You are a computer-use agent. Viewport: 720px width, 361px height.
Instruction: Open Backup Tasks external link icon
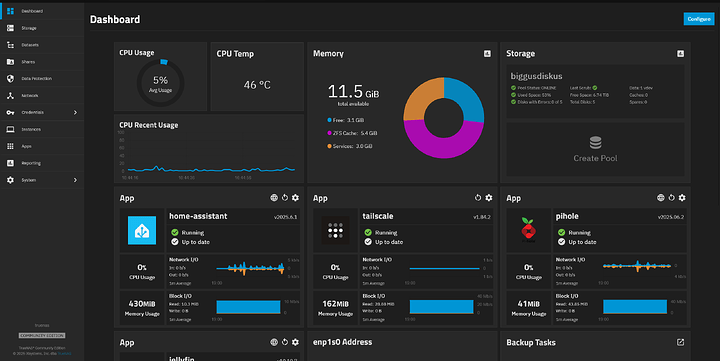pos(681,342)
